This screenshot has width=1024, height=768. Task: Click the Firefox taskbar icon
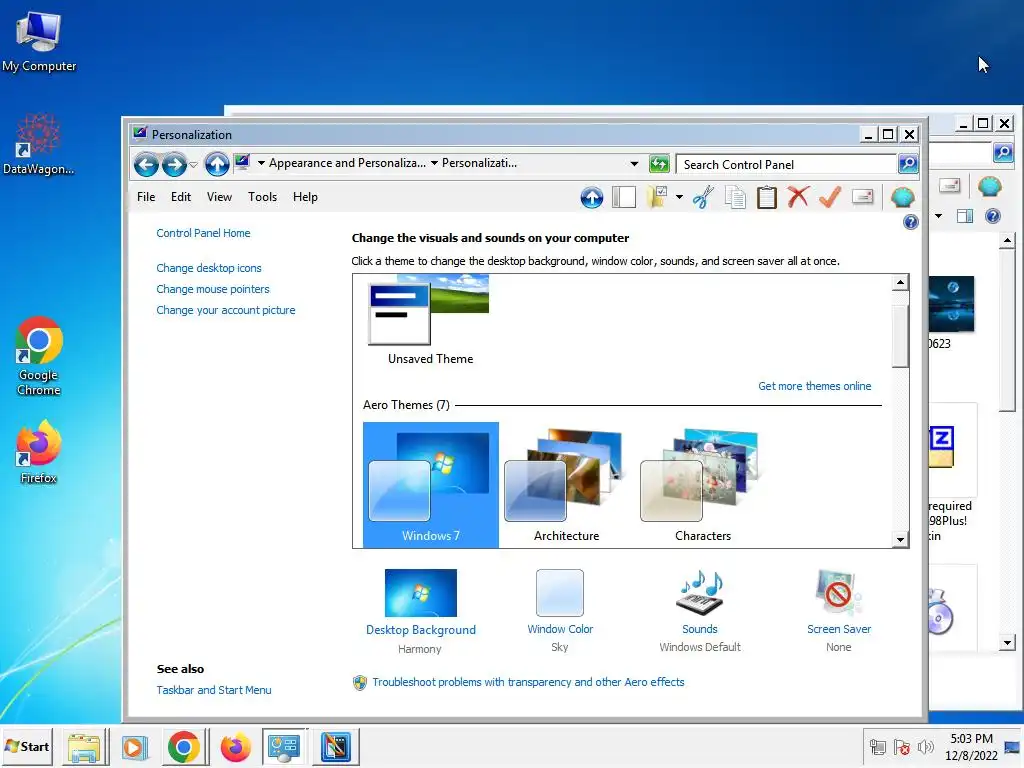tap(235, 747)
